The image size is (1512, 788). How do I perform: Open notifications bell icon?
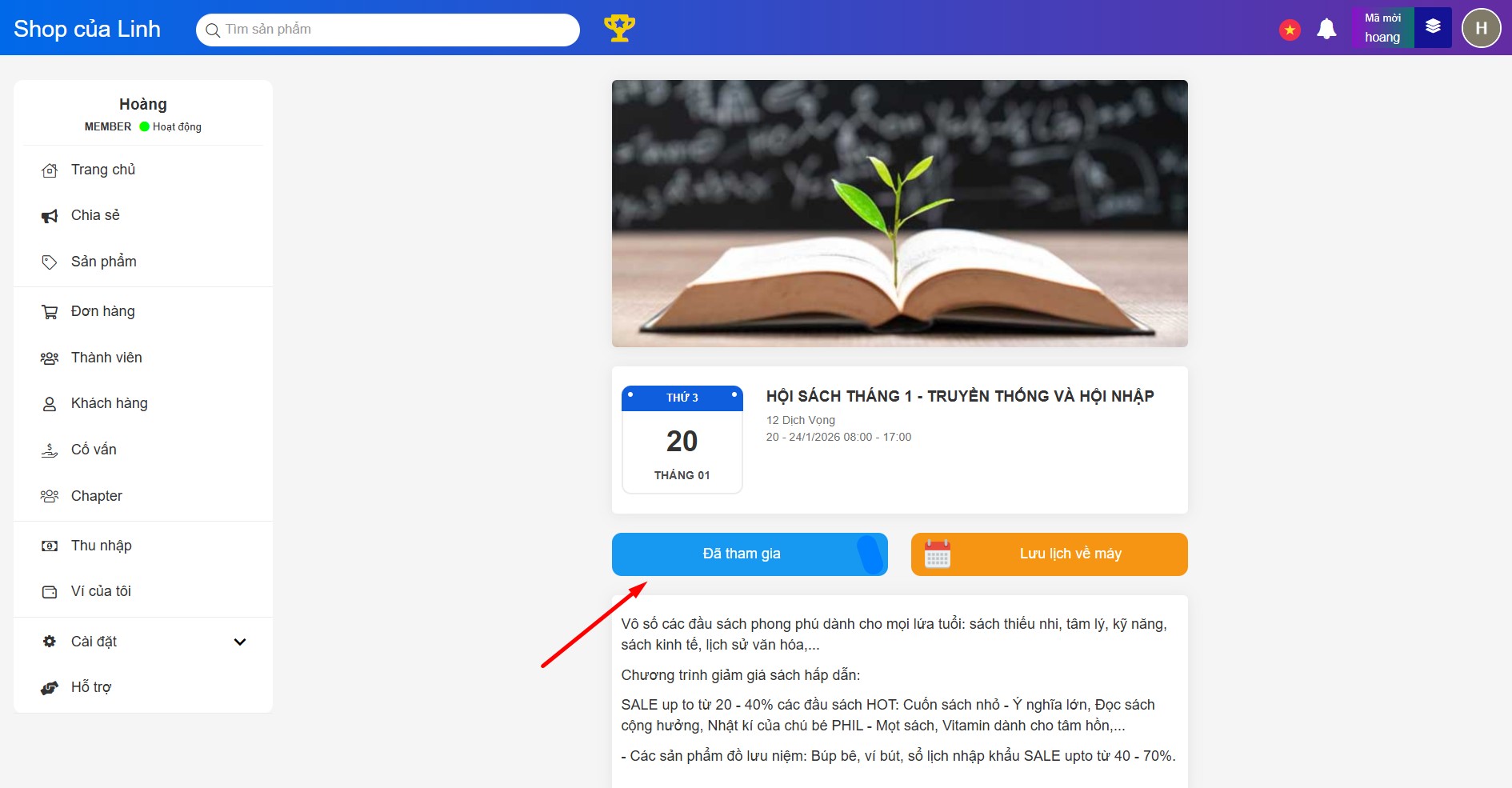pyautogui.click(x=1326, y=29)
